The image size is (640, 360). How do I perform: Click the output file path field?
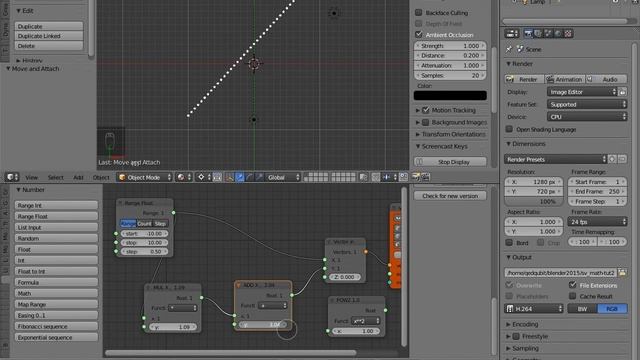[x=561, y=272]
